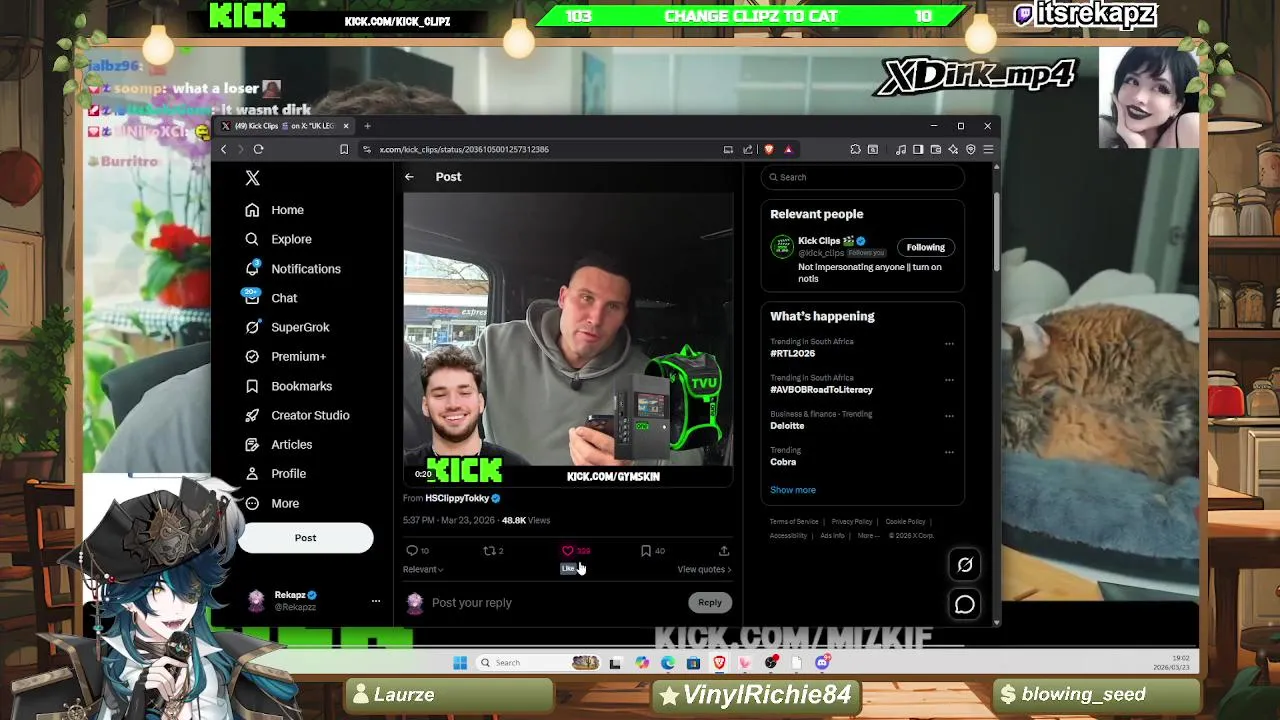
Task: Click the share post icon
Action: (x=724, y=551)
